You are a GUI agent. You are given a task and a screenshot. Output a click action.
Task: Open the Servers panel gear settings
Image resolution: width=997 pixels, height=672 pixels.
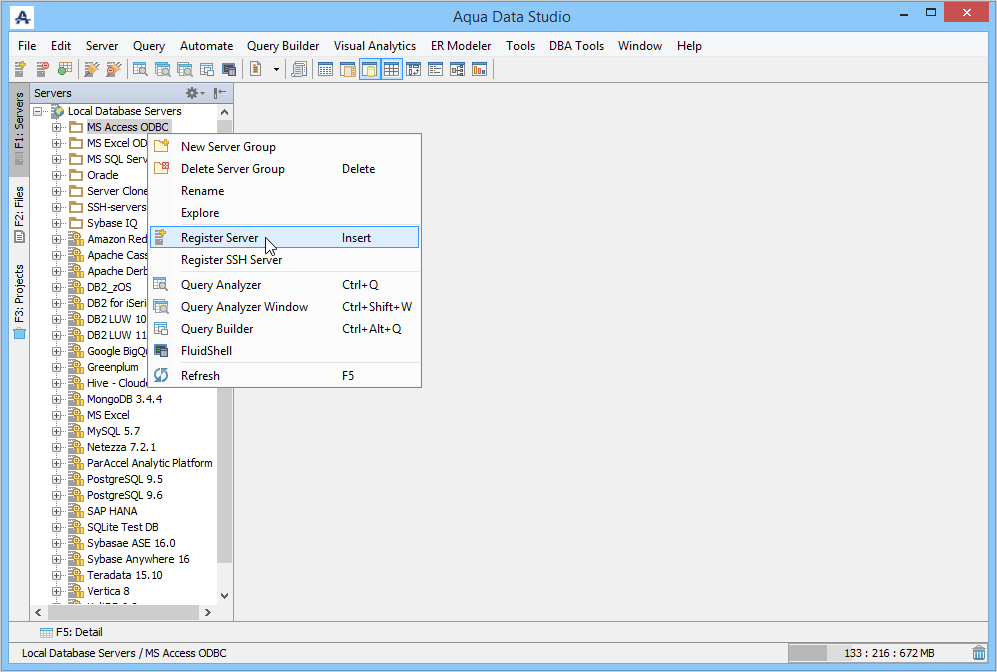[194, 93]
